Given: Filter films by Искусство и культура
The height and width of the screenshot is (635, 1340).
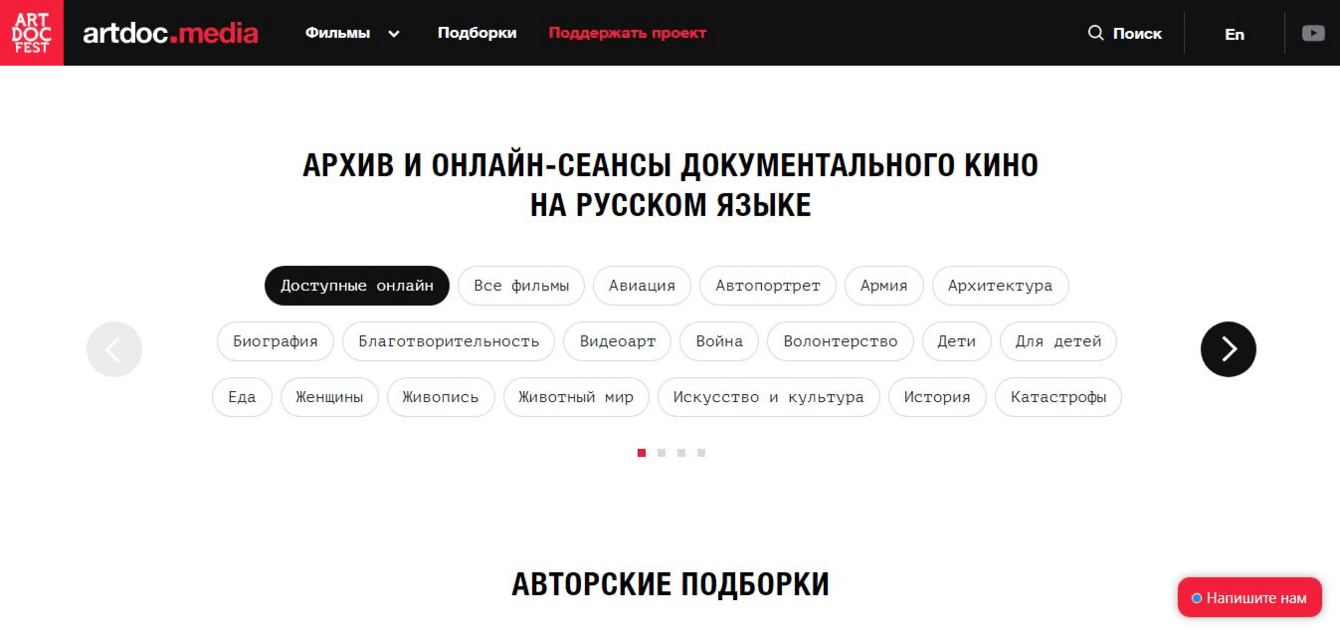Looking at the screenshot, I should (x=768, y=397).
